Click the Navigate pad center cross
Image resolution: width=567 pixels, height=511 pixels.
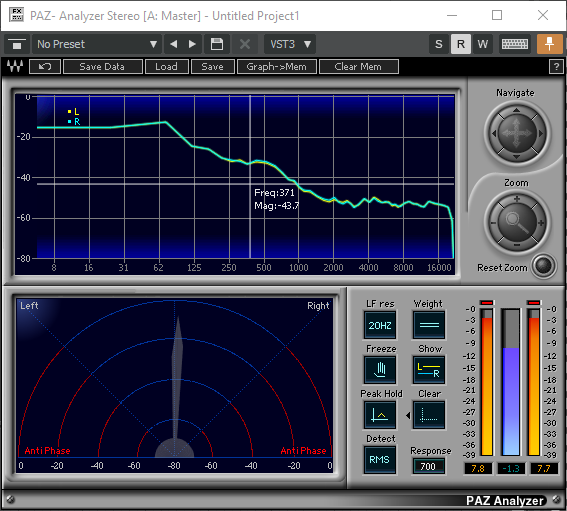(x=517, y=133)
